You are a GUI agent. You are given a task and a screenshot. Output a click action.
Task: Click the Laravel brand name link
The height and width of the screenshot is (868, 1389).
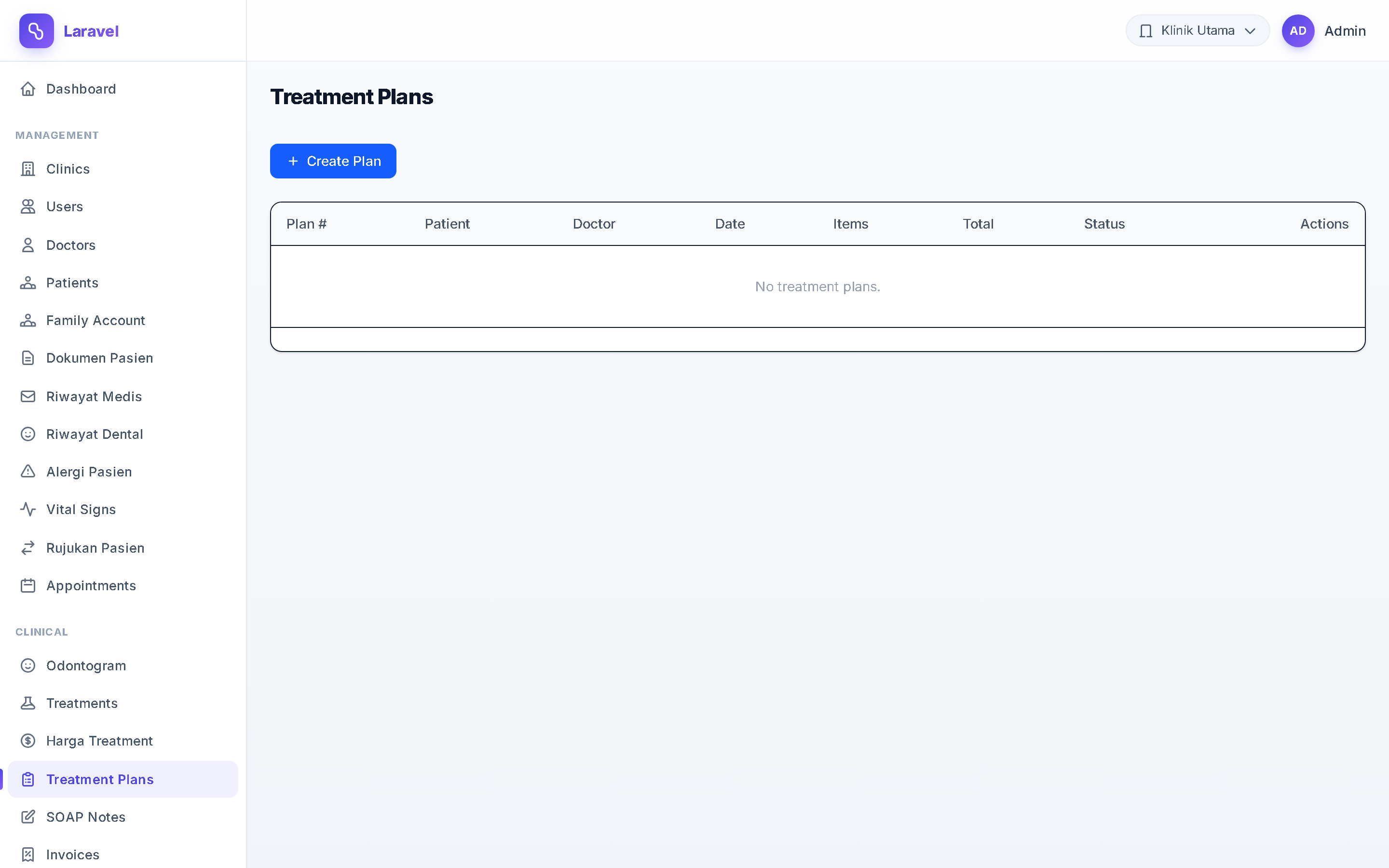click(91, 31)
